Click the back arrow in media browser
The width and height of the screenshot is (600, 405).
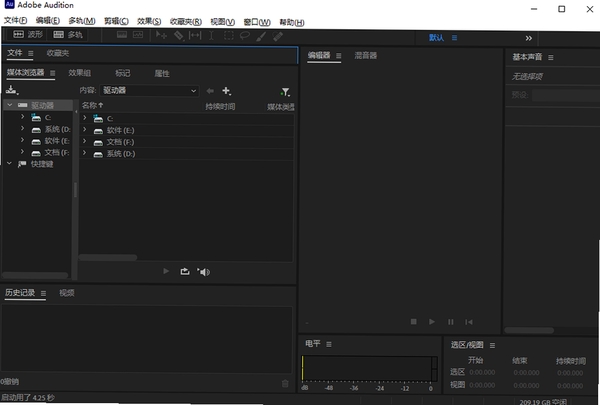tap(210, 91)
